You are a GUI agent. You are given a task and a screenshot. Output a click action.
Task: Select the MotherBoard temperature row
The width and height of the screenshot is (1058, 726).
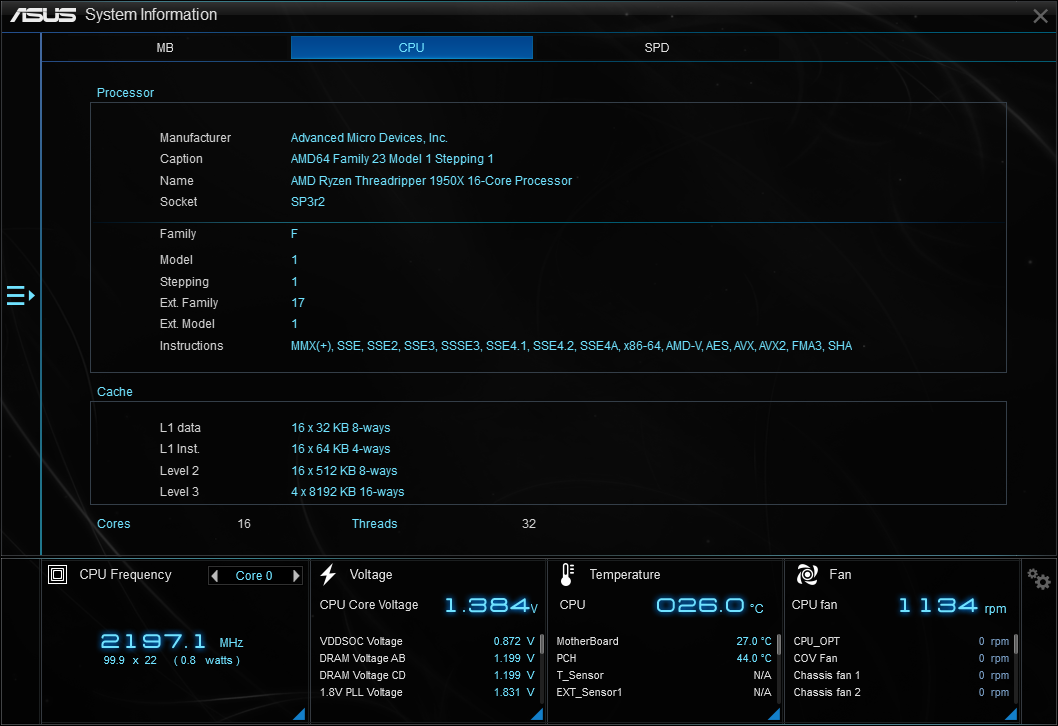[x=664, y=641]
